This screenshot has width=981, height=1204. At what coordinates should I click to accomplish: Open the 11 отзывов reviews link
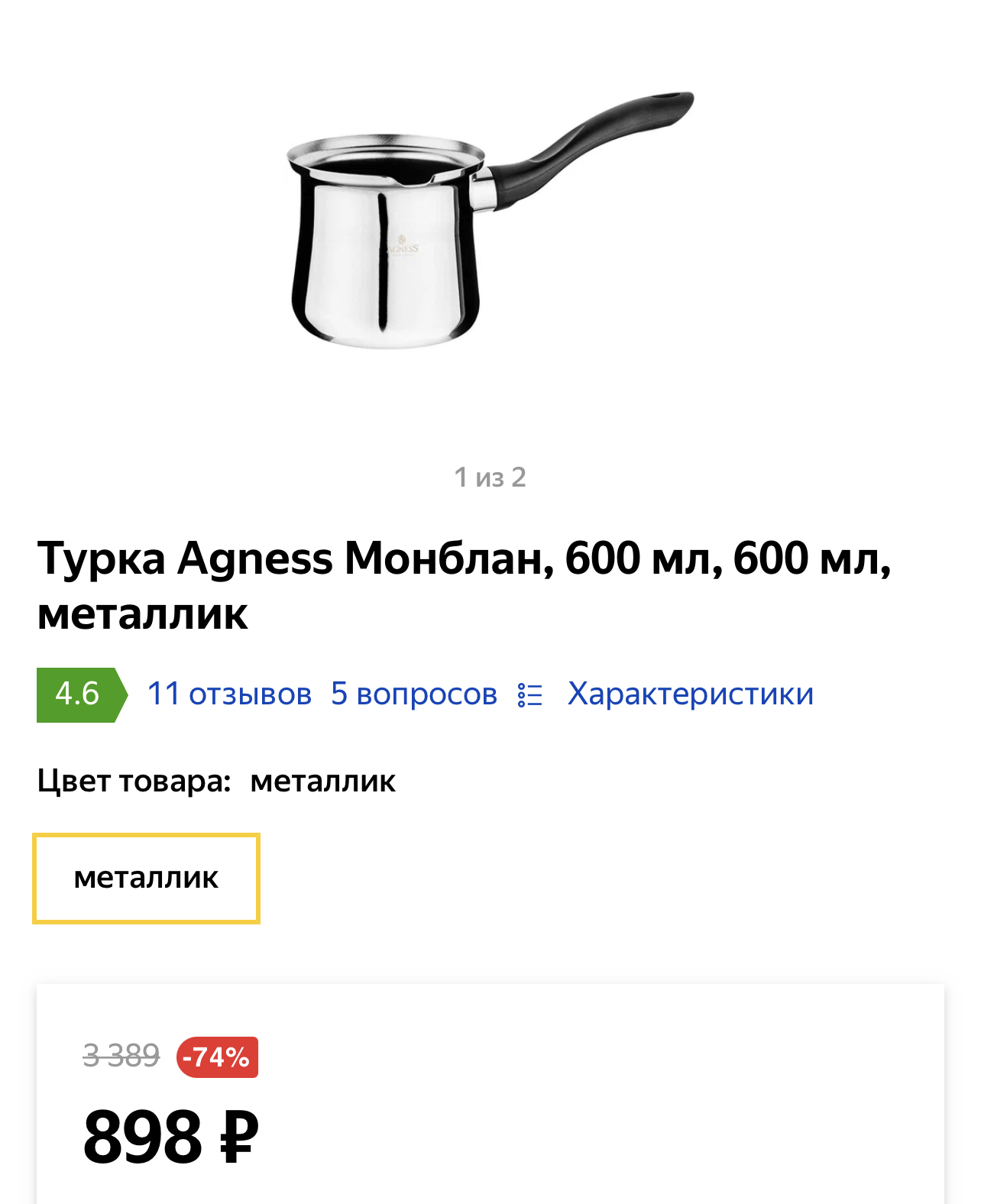click(229, 694)
